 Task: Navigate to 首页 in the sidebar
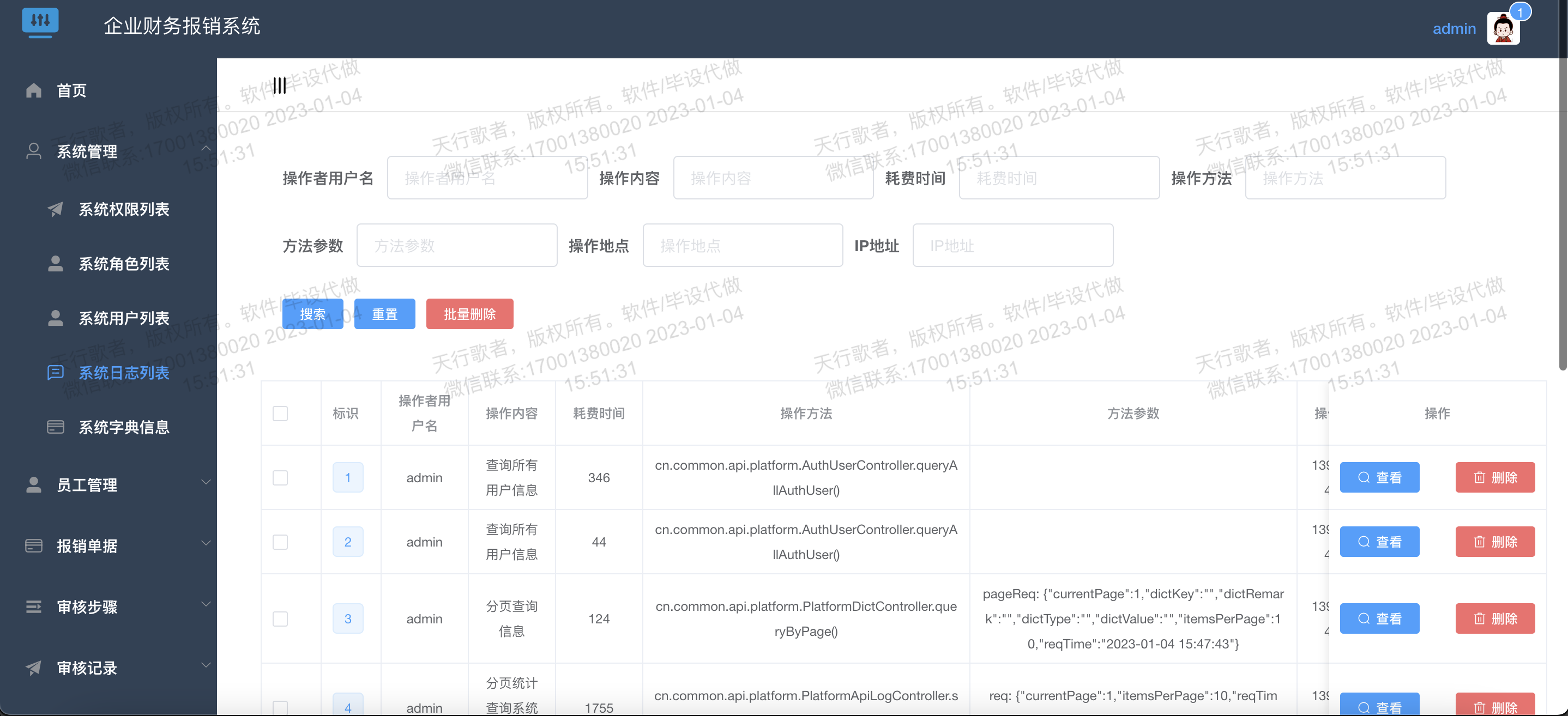point(71,90)
